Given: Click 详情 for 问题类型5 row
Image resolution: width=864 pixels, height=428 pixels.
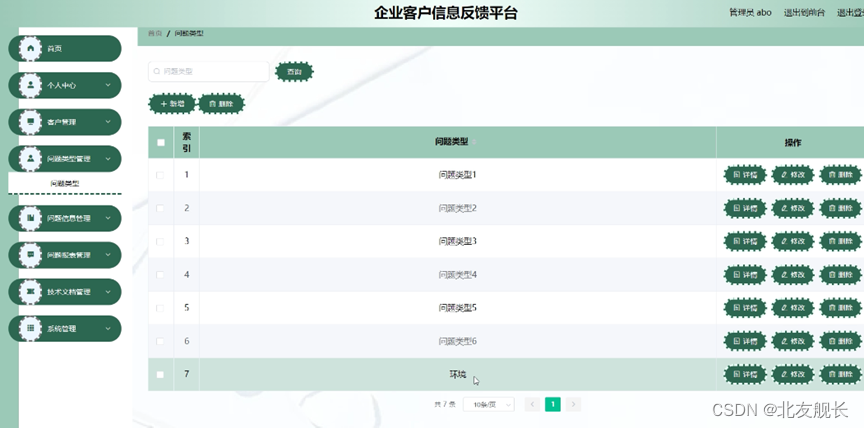Looking at the screenshot, I should [x=745, y=308].
